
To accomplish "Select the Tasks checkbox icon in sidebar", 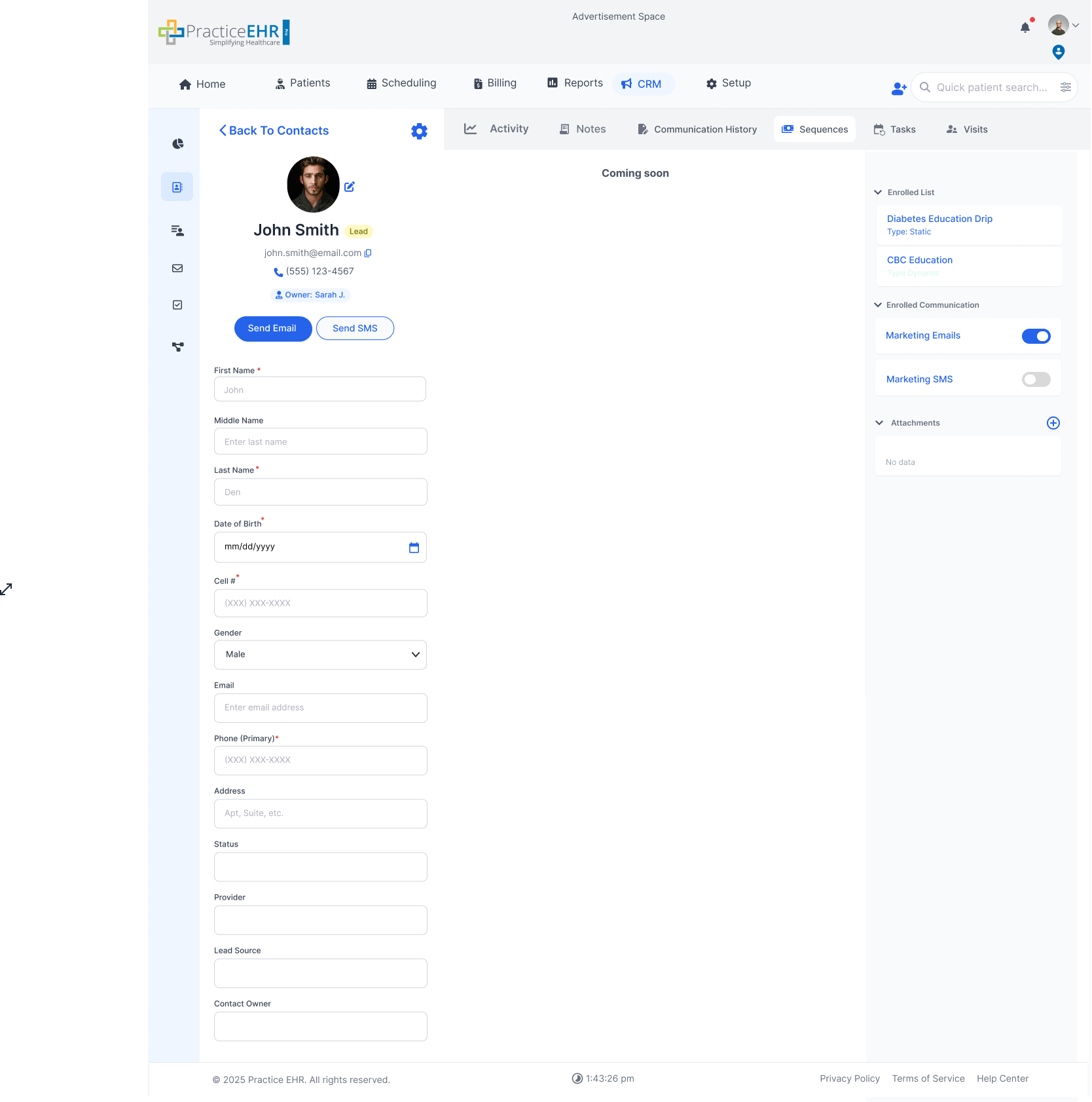I will 177,304.
